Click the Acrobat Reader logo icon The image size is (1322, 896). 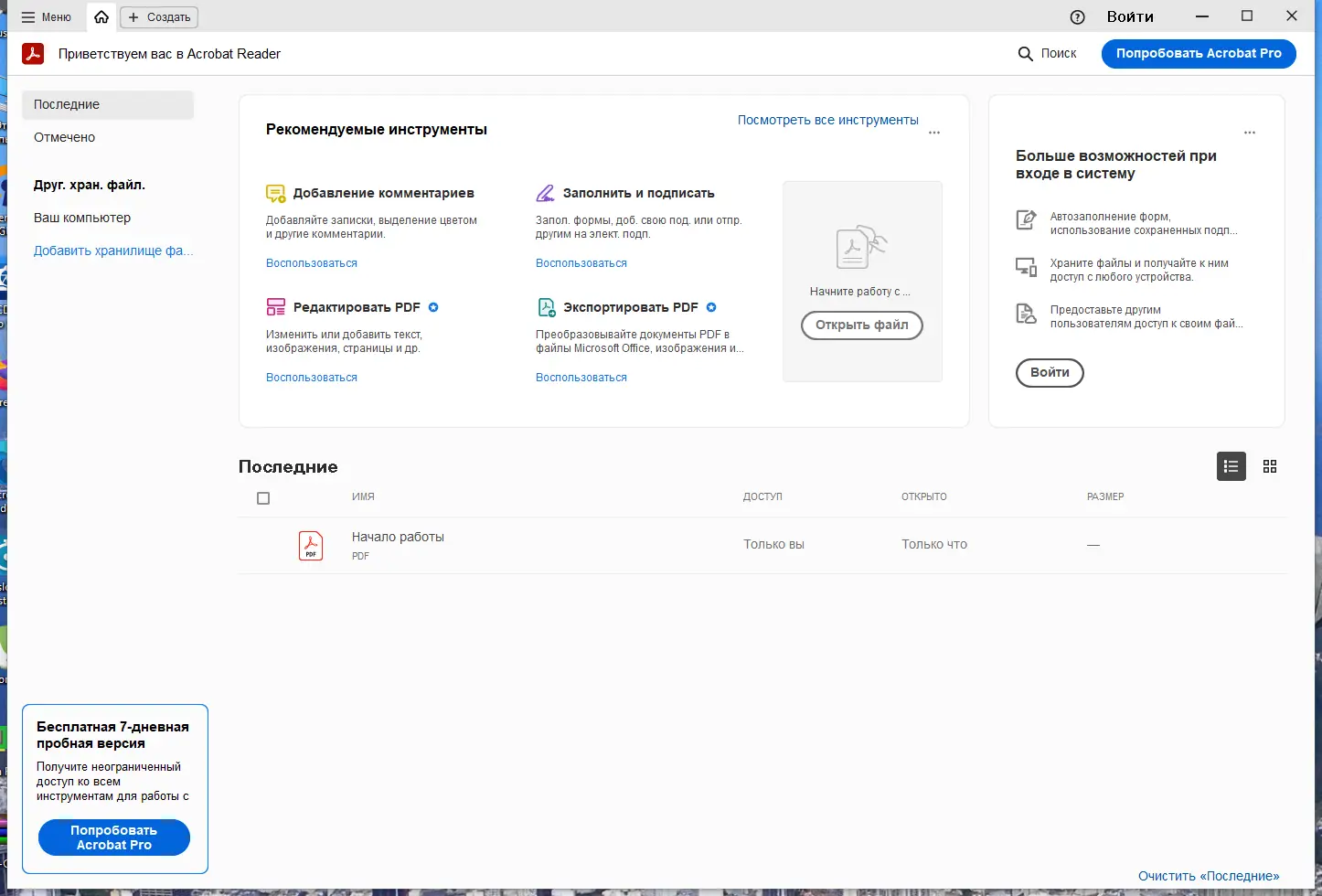click(x=33, y=54)
